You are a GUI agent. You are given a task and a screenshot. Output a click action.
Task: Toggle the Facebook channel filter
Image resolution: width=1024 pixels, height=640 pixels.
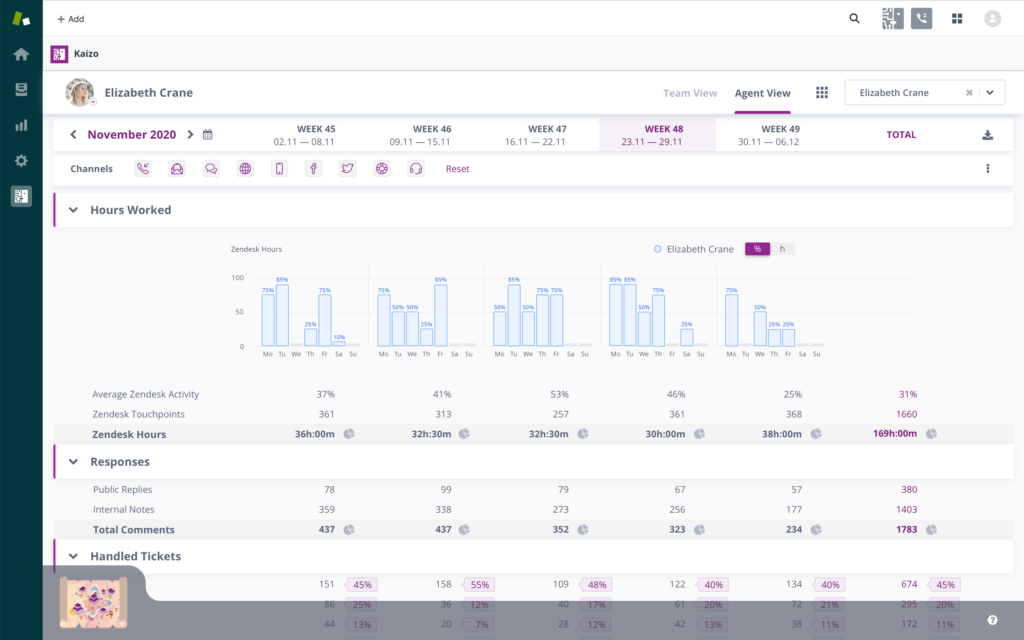tap(313, 168)
